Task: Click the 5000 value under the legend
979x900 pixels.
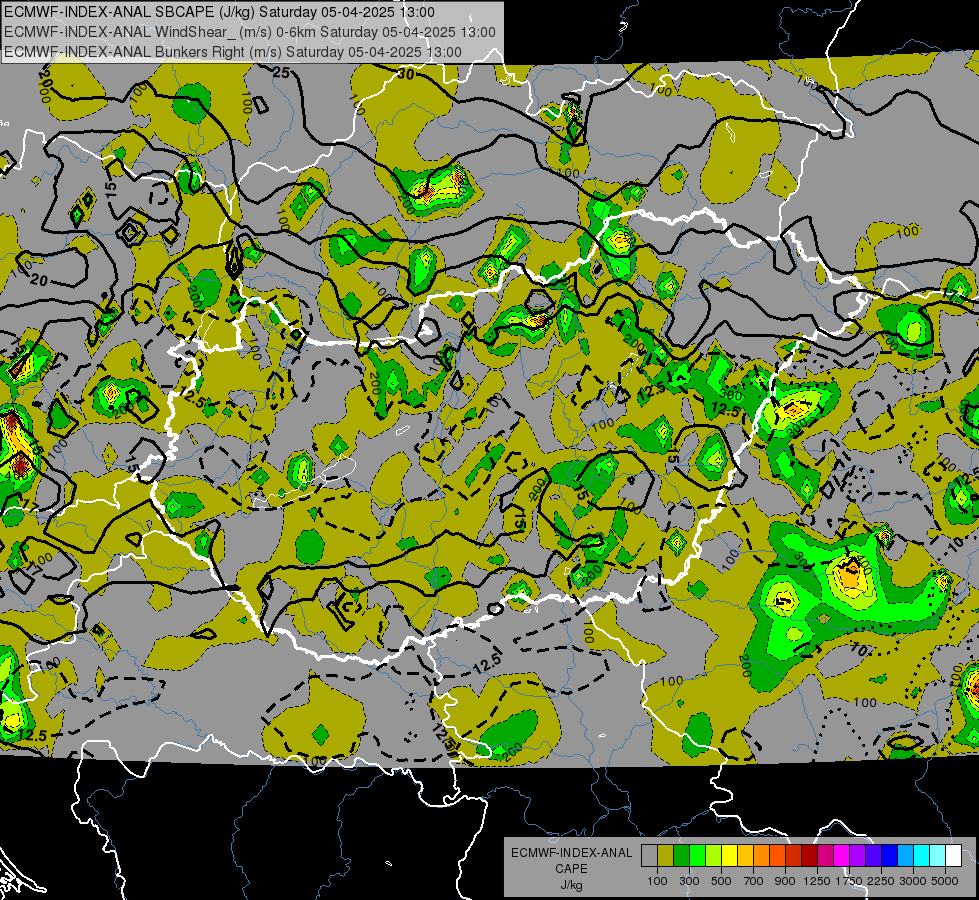Action: click(945, 881)
